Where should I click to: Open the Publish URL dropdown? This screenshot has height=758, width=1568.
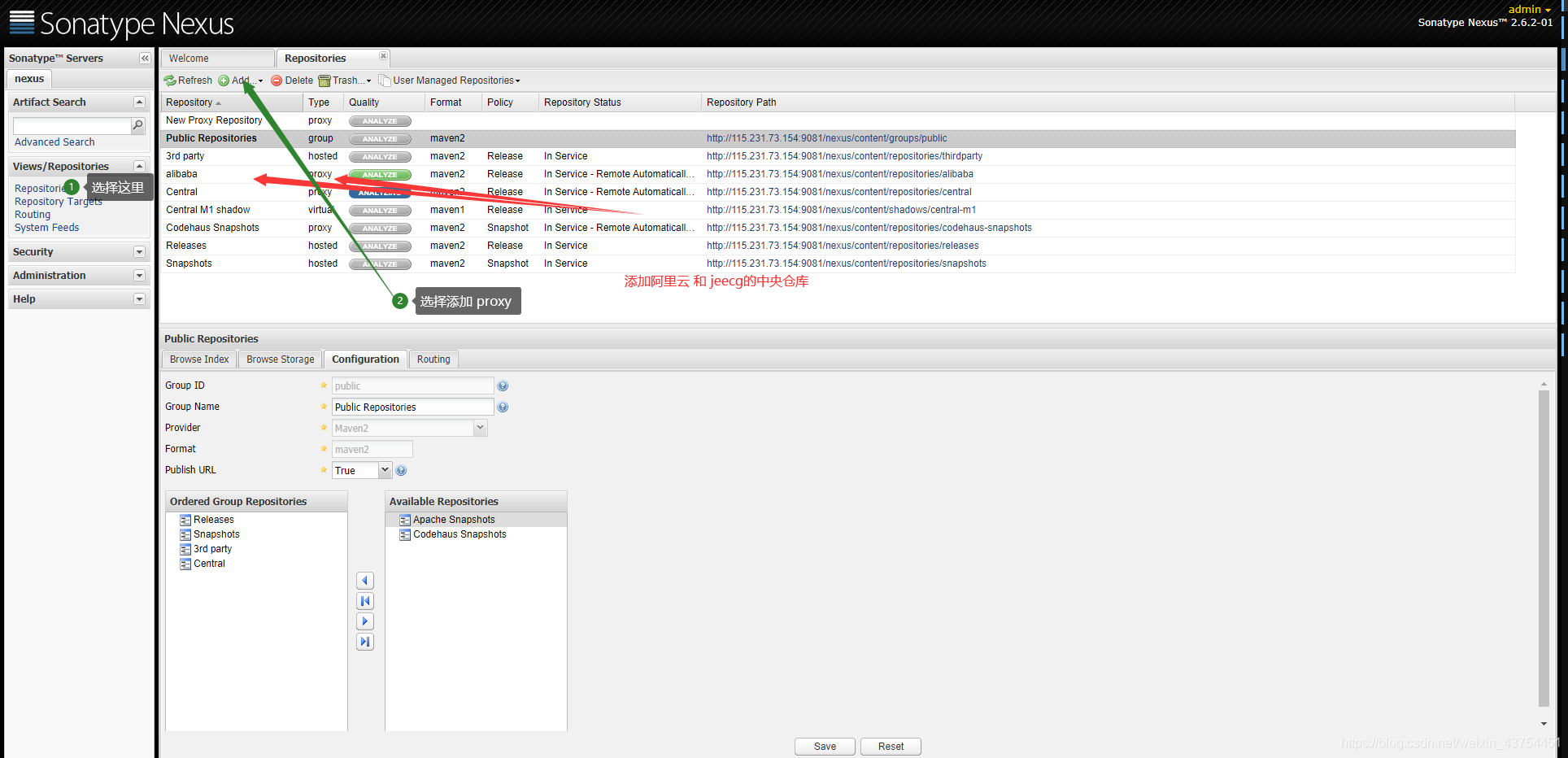tap(385, 470)
